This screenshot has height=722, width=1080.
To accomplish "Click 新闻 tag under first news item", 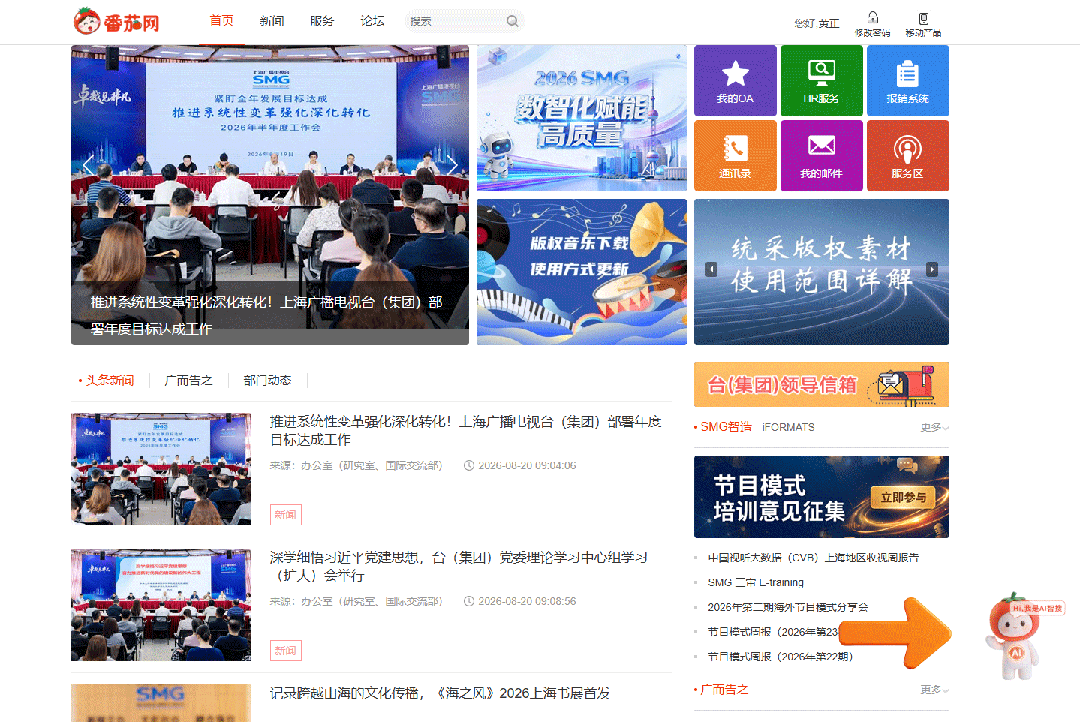I will 286,515.
